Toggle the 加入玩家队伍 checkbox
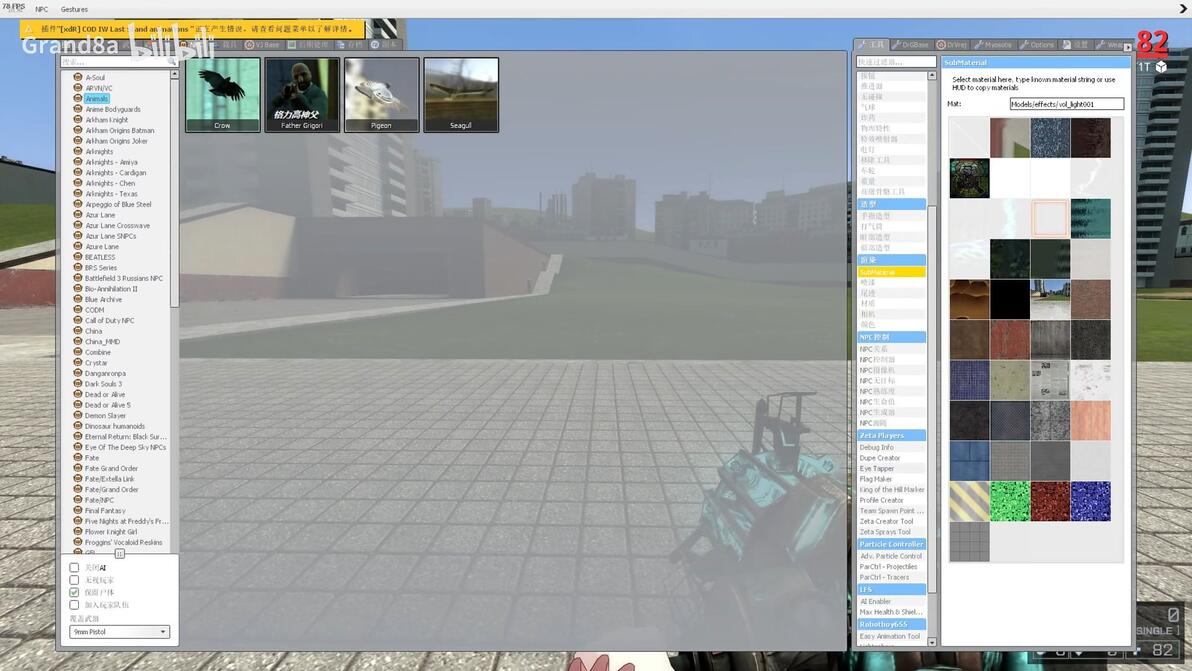Screen dimensions: 1192x671 (74, 605)
